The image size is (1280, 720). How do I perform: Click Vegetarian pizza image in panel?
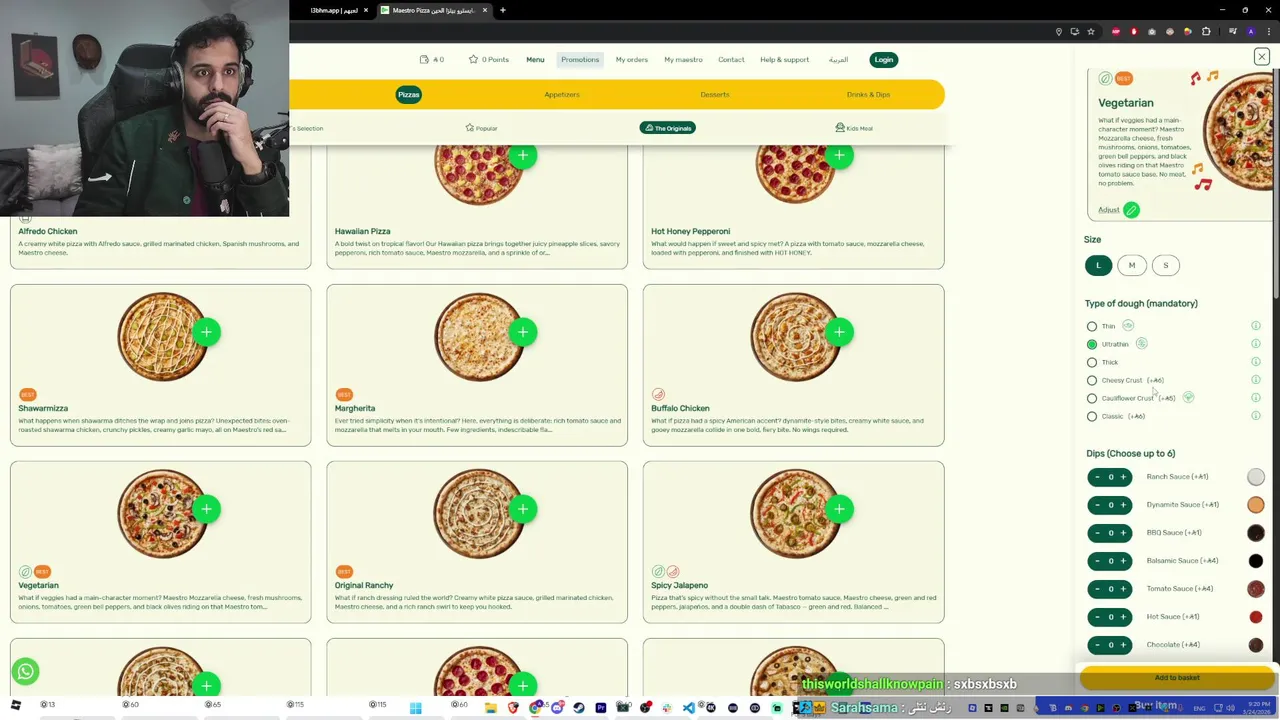point(1238,130)
